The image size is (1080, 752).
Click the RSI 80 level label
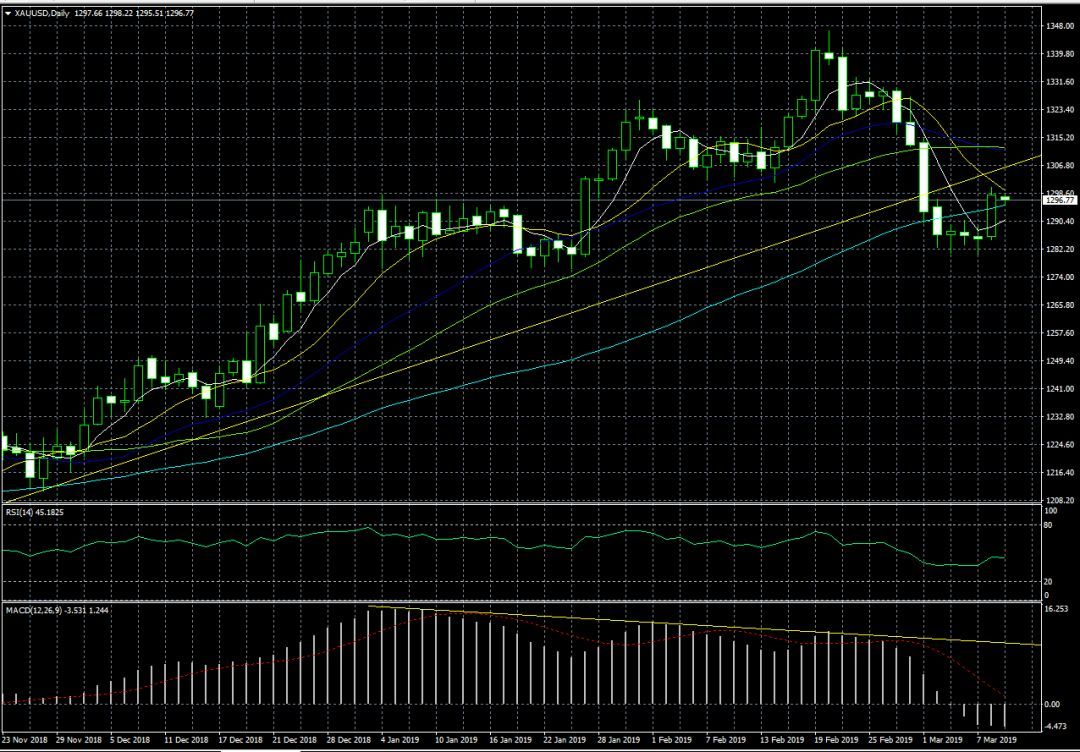[x=1049, y=526]
